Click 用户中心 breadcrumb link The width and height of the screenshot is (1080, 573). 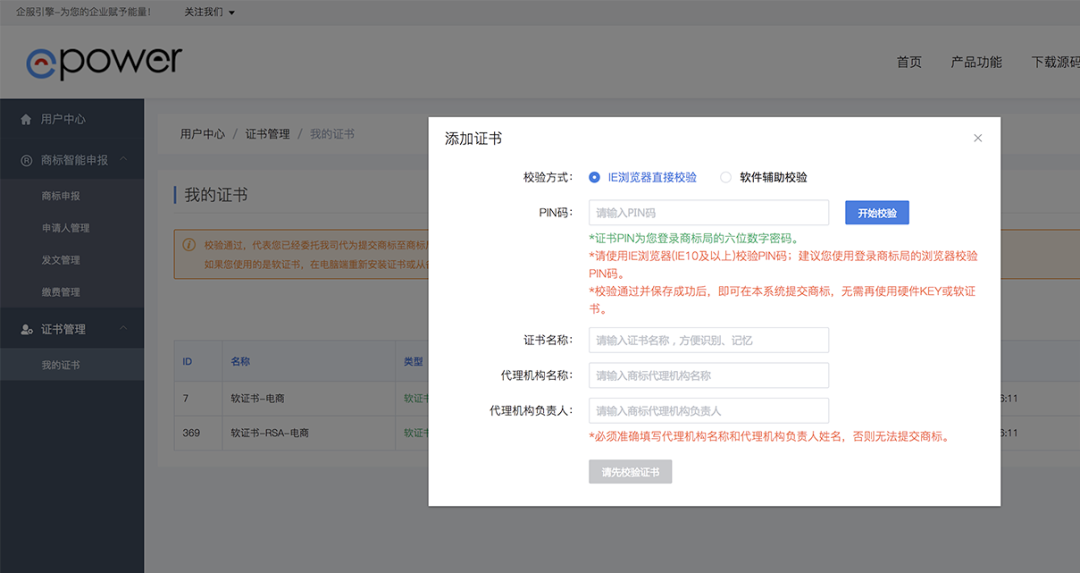[x=202, y=134]
